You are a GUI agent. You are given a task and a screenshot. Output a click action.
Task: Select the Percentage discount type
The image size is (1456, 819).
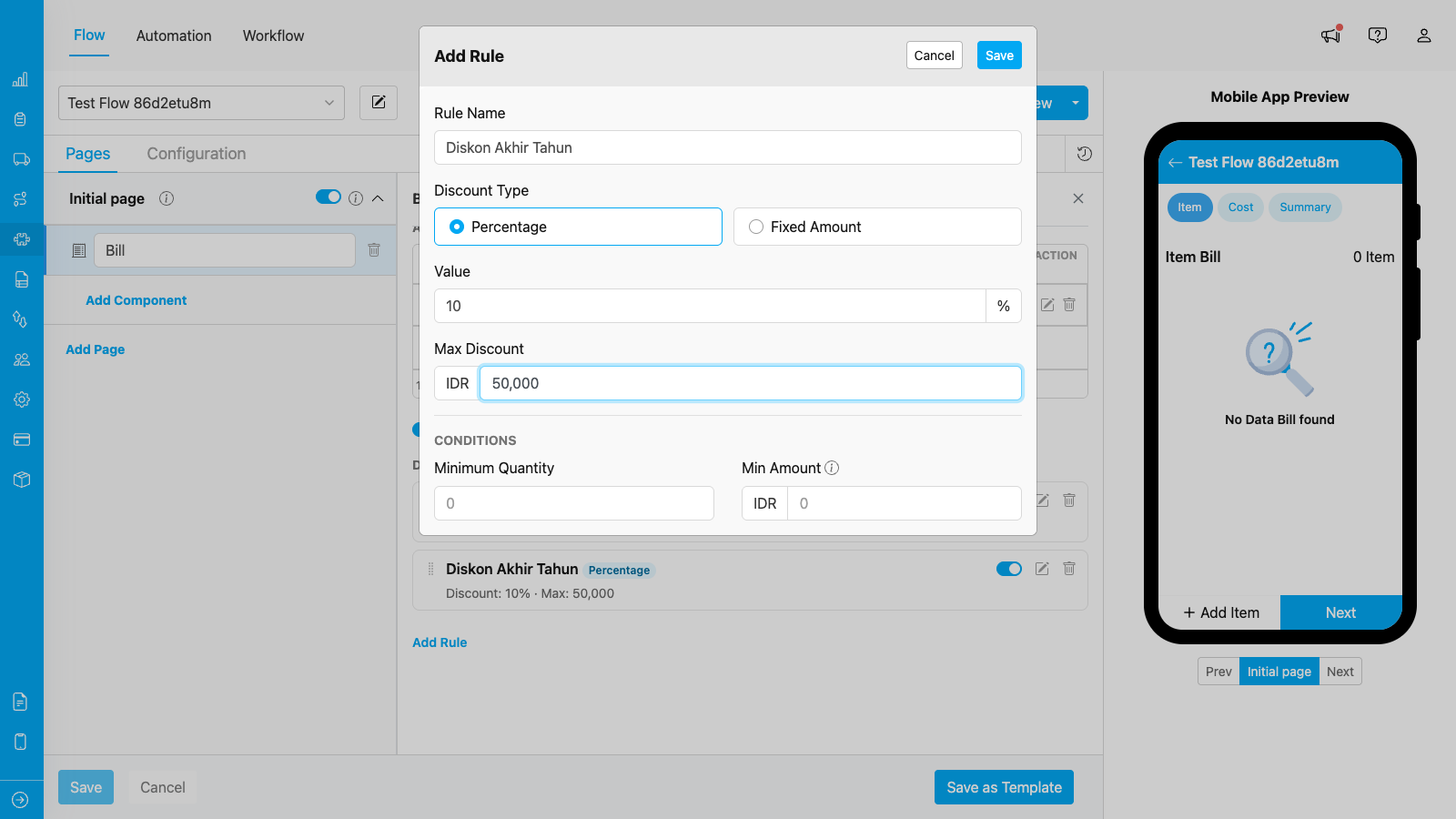tap(578, 227)
